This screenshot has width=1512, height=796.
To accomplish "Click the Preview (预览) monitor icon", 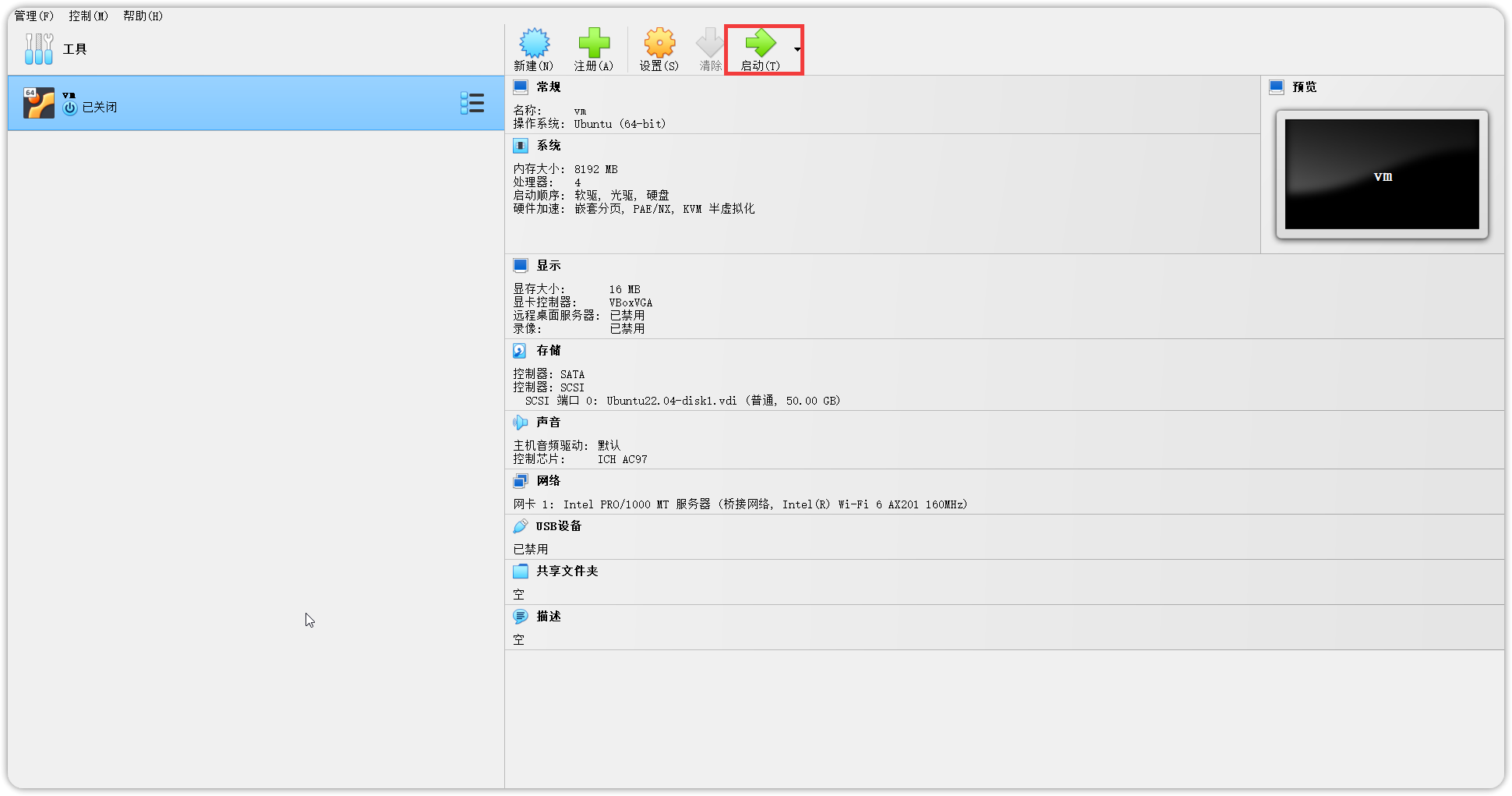I will click(x=1277, y=87).
